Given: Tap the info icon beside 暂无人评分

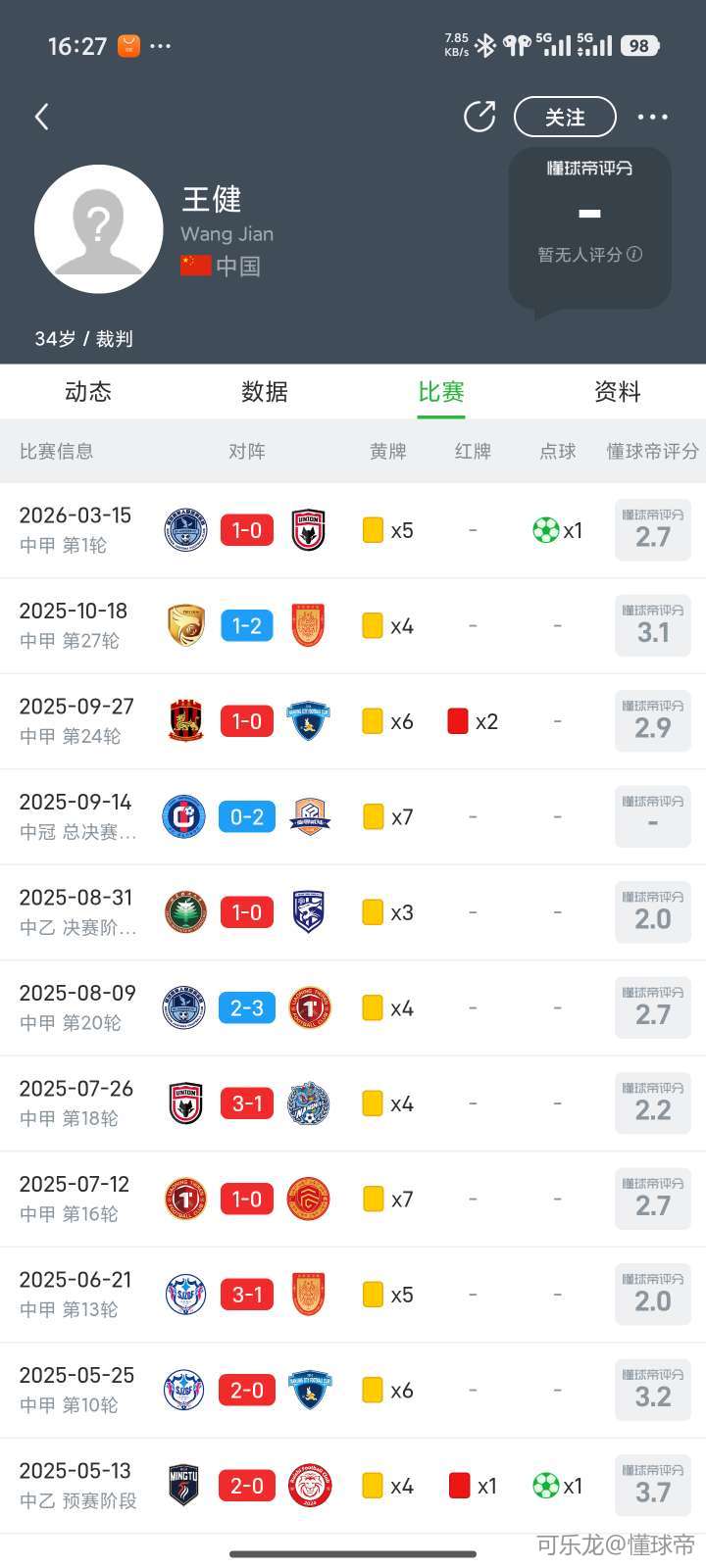Looking at the screenshot, I should click(635, 254).
